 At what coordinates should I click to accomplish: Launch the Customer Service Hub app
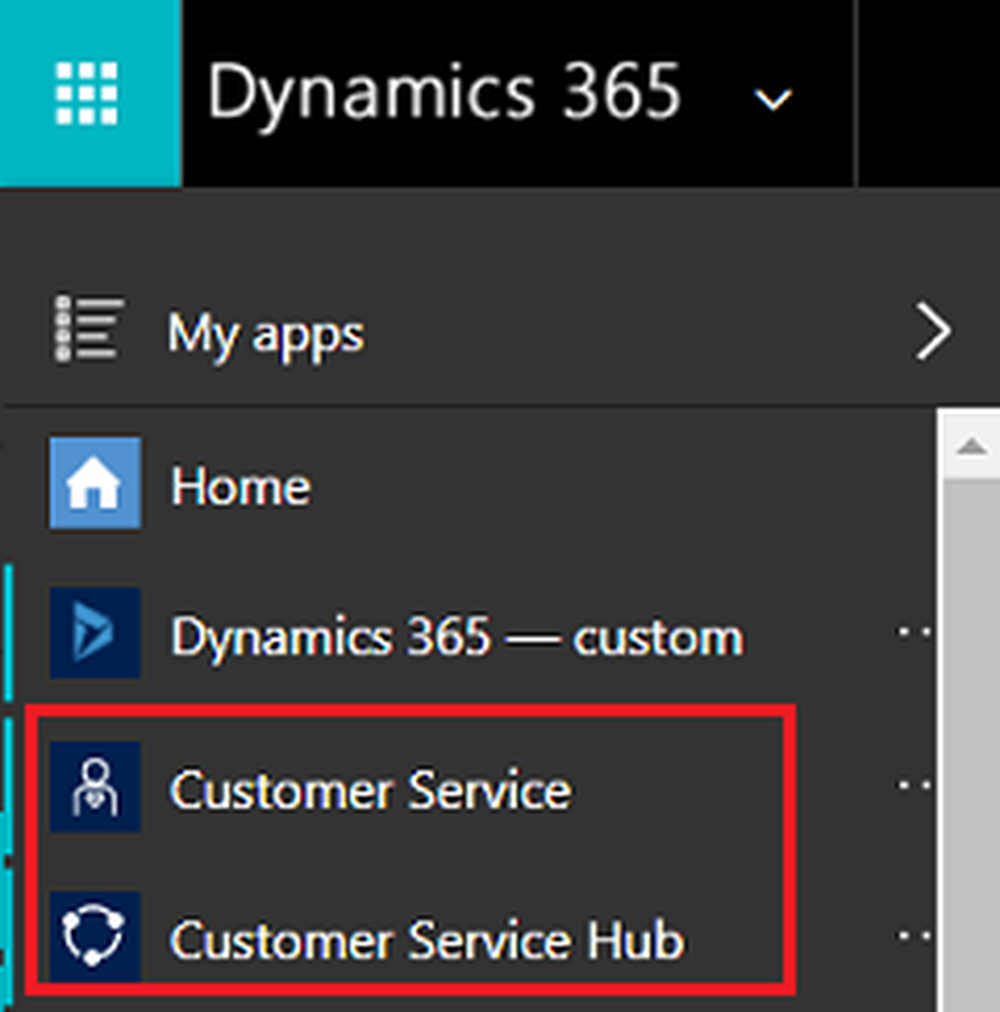click(x=427, y=940)
